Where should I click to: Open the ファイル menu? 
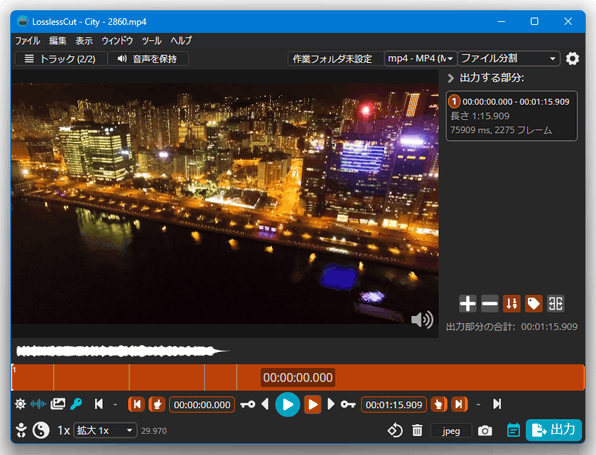[x=27, y=41]
